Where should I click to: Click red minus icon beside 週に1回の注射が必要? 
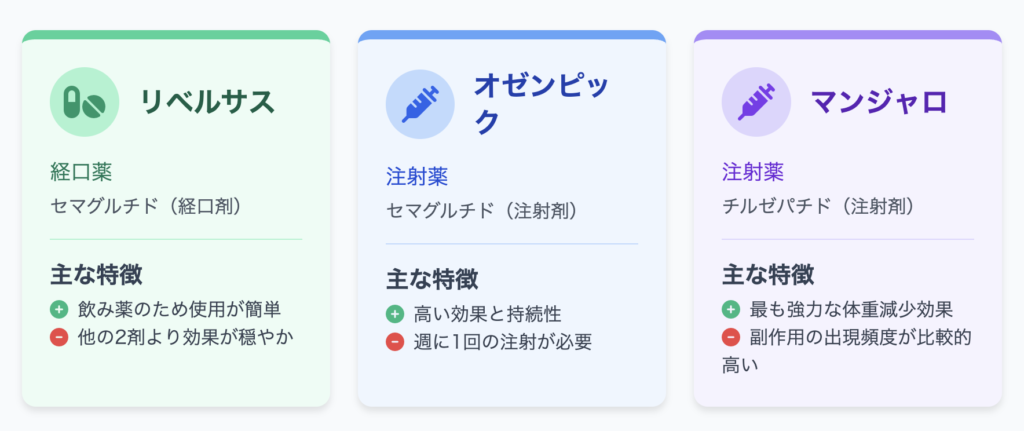point(394,342)
